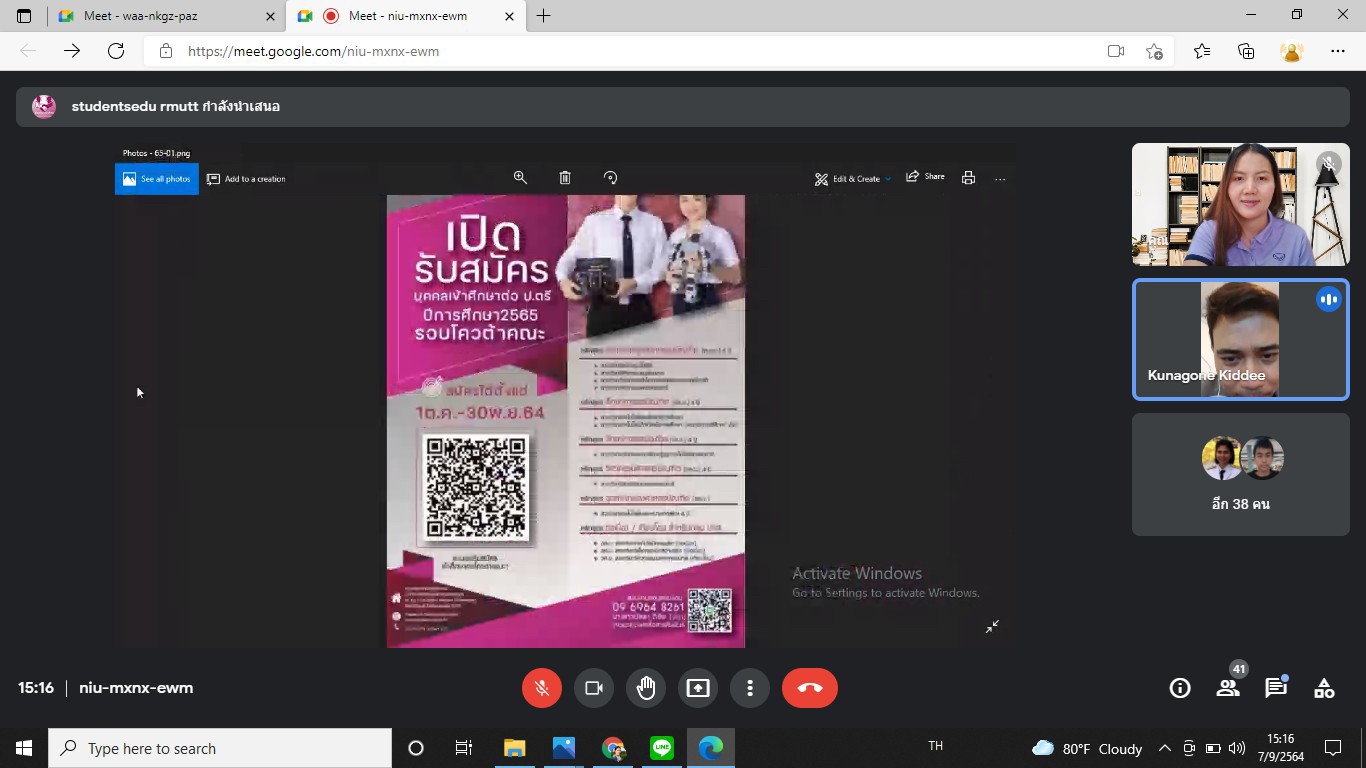
Task: Open the Edge tab actions menu icon
Action: point(24,16)
